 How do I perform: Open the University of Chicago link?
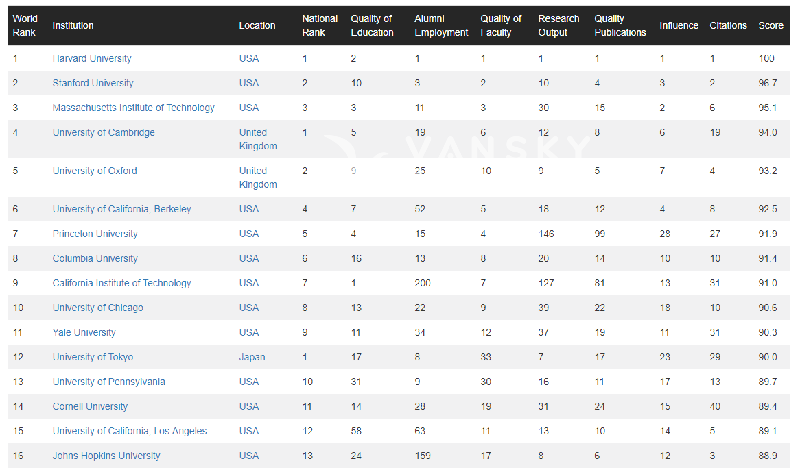[x=98, y=308]
